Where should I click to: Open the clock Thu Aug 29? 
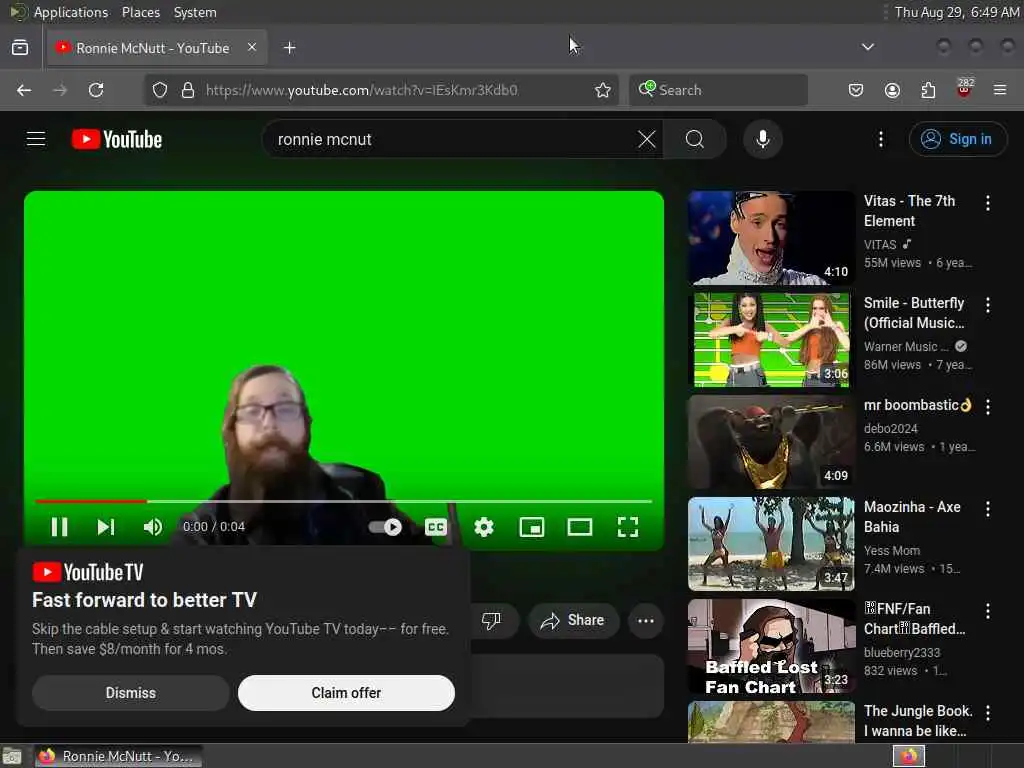point(957,12)
